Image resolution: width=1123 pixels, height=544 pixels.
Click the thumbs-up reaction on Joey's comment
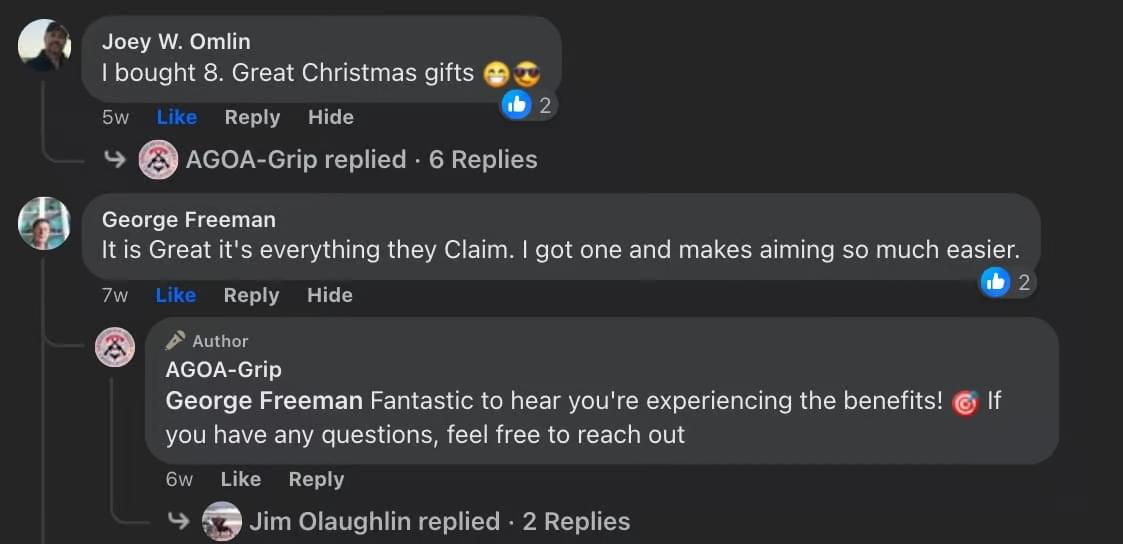coord(516,104)
